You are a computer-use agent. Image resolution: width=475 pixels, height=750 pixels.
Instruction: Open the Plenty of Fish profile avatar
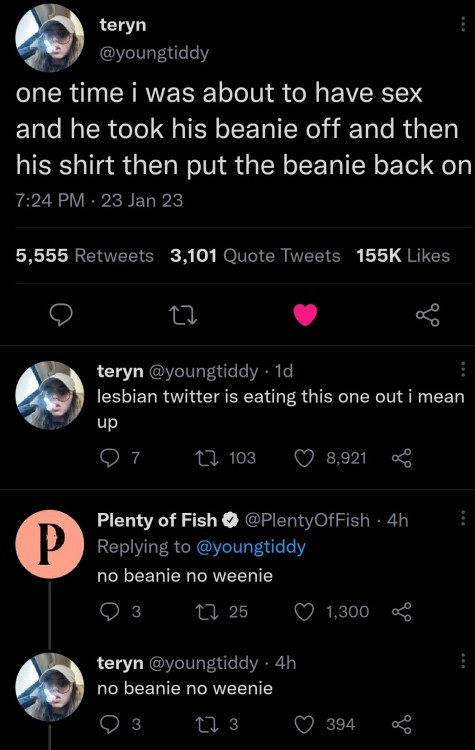pos(50,544)
